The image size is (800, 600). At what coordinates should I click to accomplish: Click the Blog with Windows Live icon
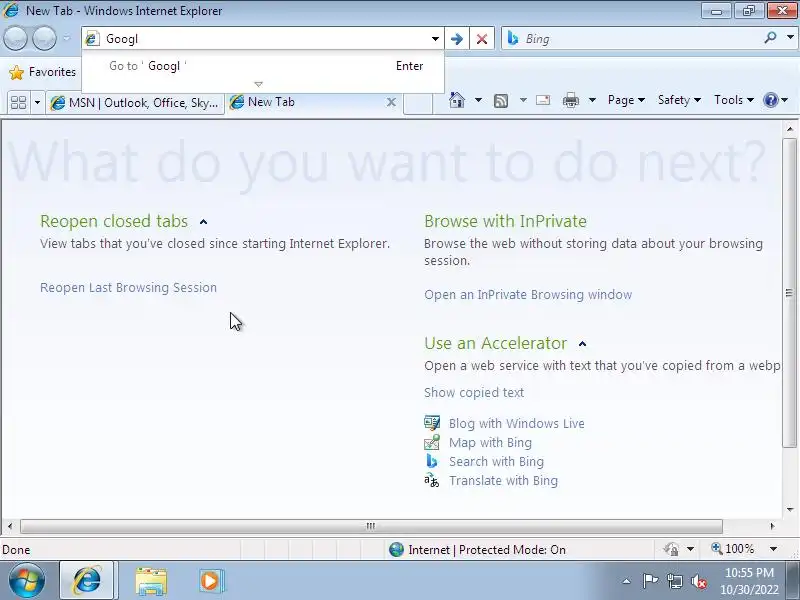(x=432, y=423)
